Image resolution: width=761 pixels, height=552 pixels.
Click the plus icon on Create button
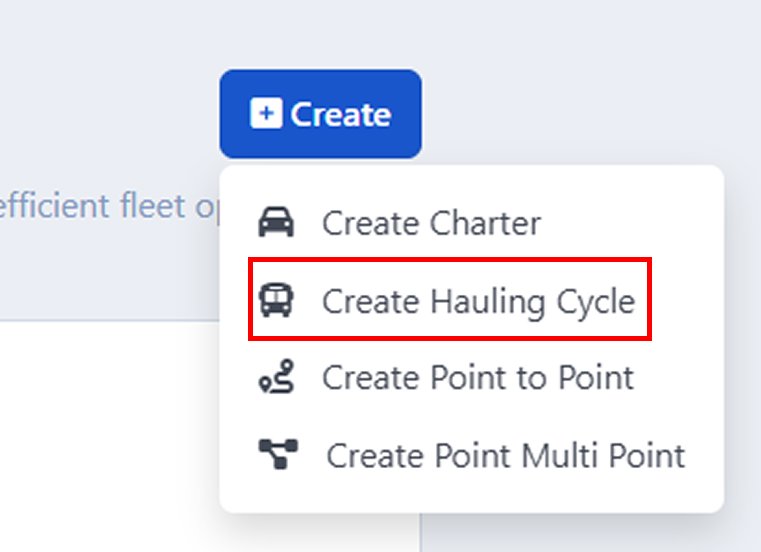coord(265,114)
